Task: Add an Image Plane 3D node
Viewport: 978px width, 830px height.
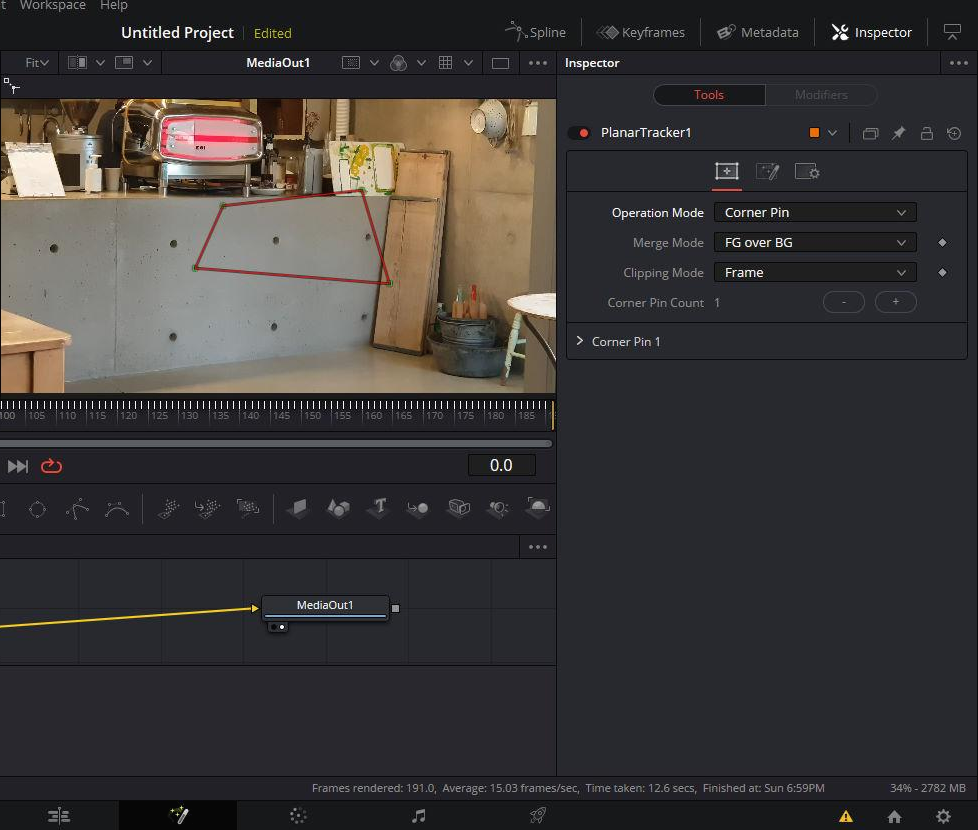Action: [x=298, y=509]
